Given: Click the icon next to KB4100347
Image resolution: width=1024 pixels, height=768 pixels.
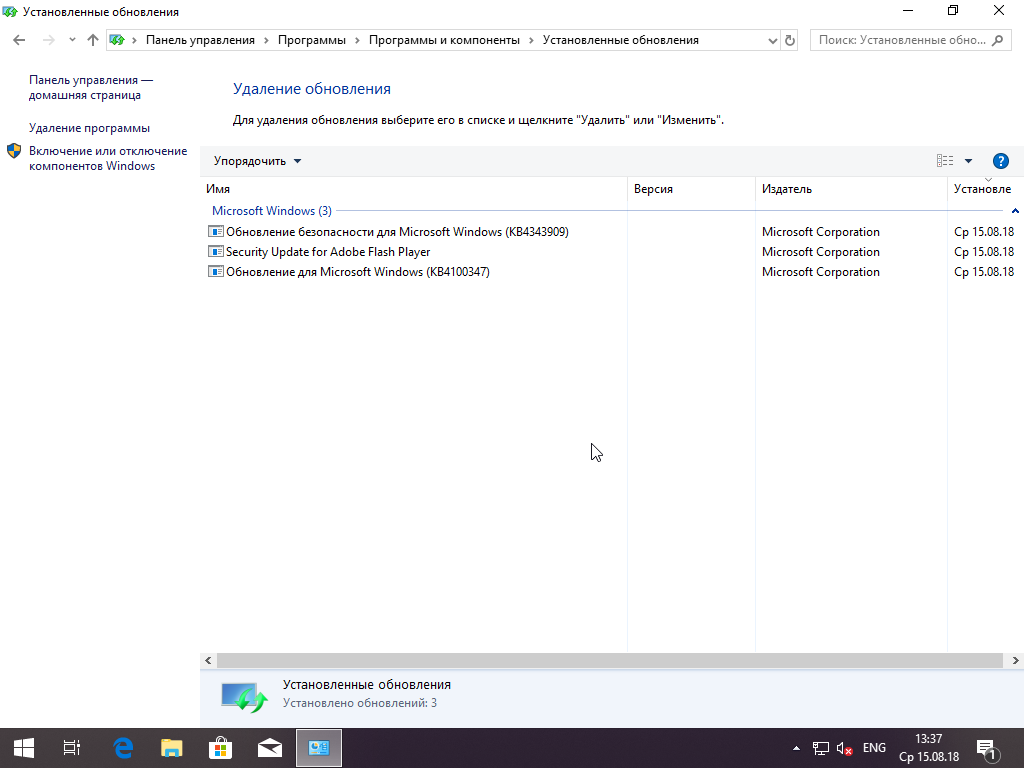Looking at the screenshot, I should 216,272.
